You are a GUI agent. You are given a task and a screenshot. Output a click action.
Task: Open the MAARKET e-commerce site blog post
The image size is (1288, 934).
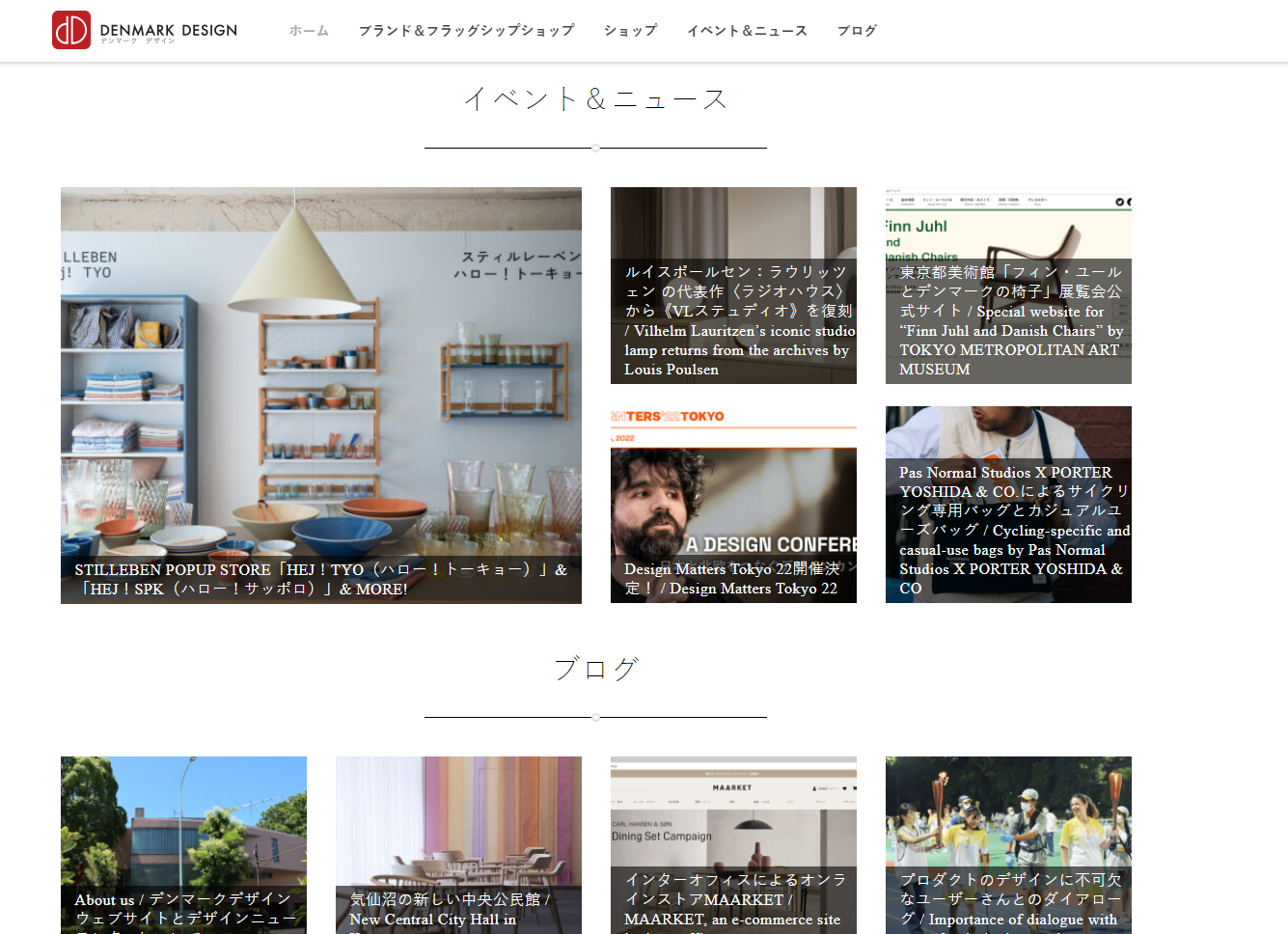click(733, 845)
